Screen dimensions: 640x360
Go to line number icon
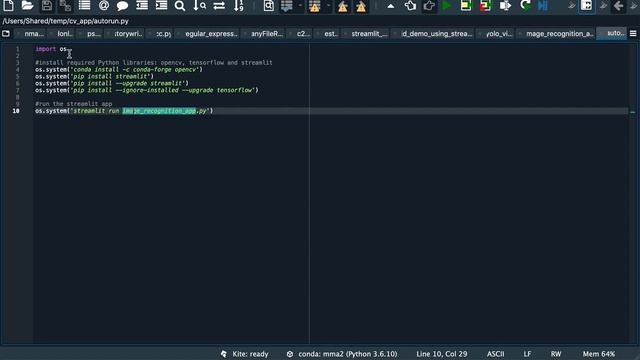(x=239, y=6)
